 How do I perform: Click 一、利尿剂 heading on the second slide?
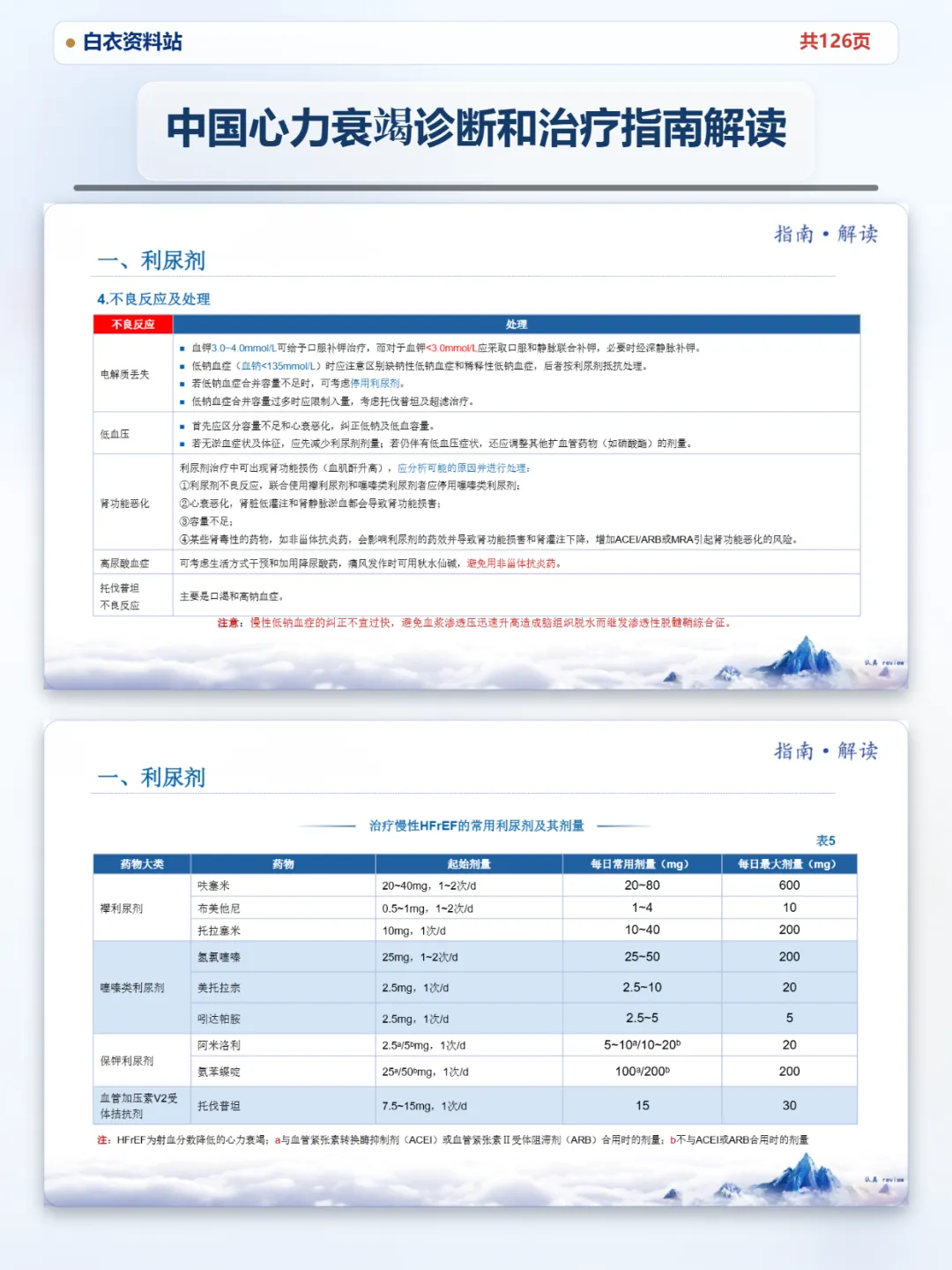click(151, 778)
